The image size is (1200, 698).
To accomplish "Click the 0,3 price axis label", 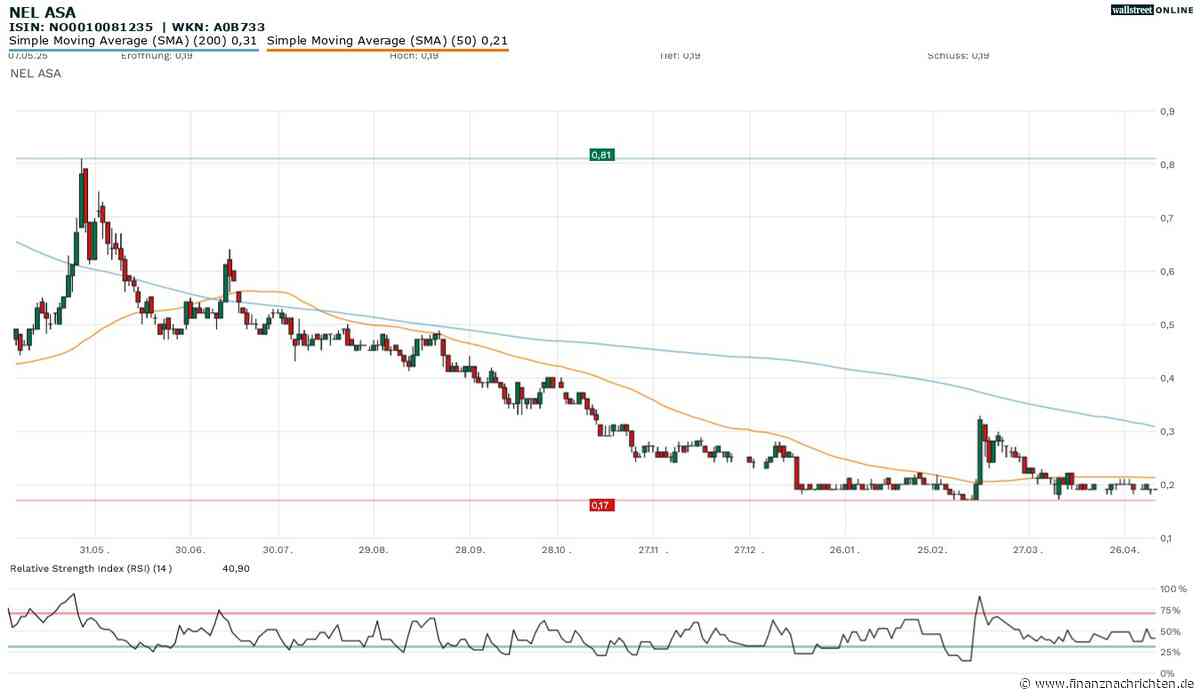I will pos(1167,432).
